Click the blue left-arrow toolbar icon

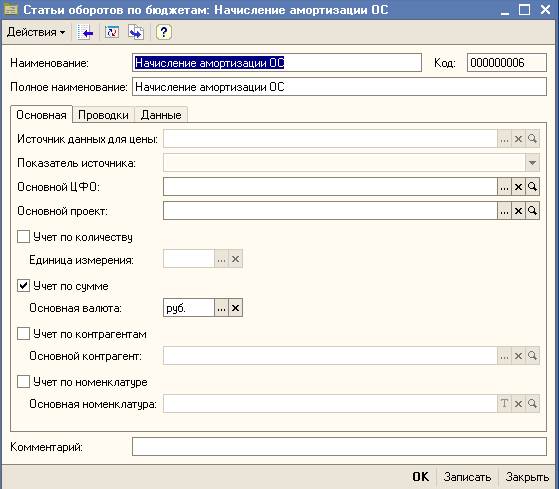86,32
